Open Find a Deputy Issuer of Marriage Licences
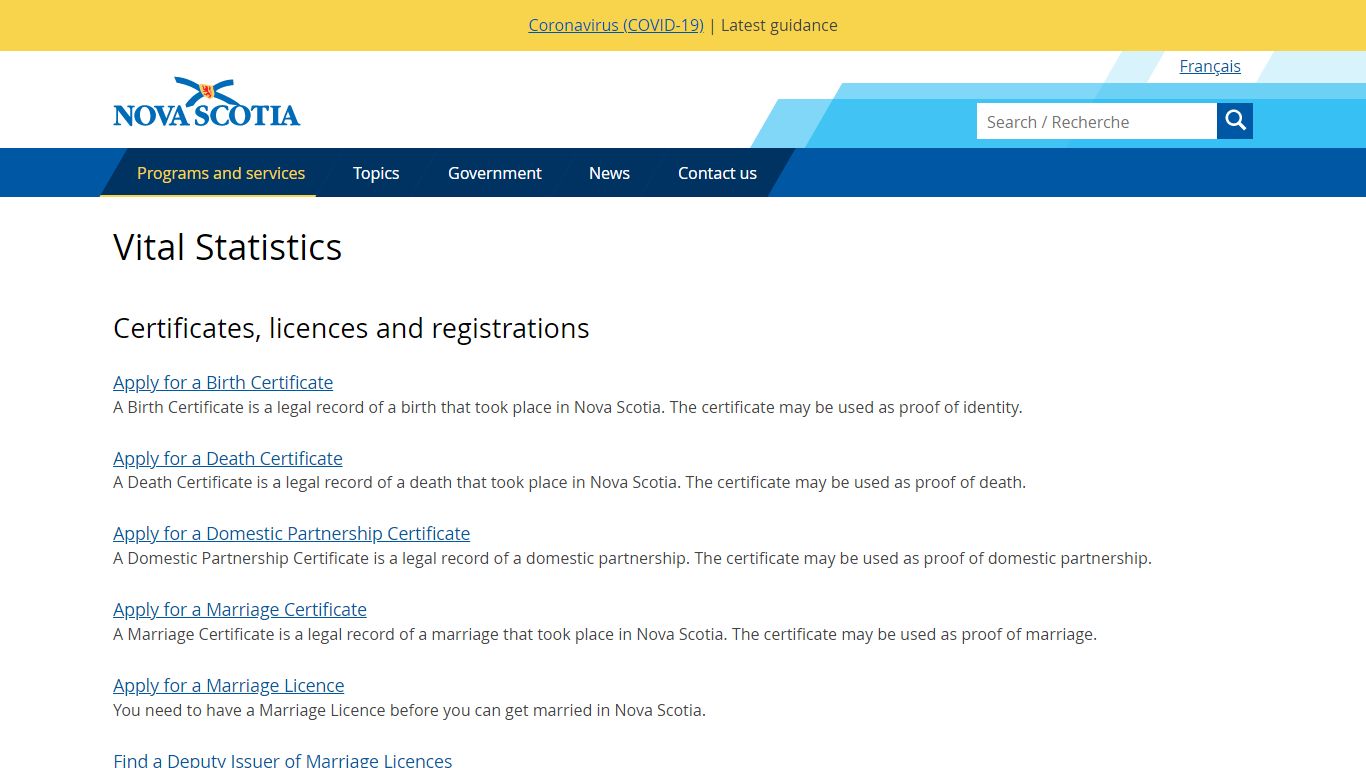 pyautogui.click(x=283, y=760)
